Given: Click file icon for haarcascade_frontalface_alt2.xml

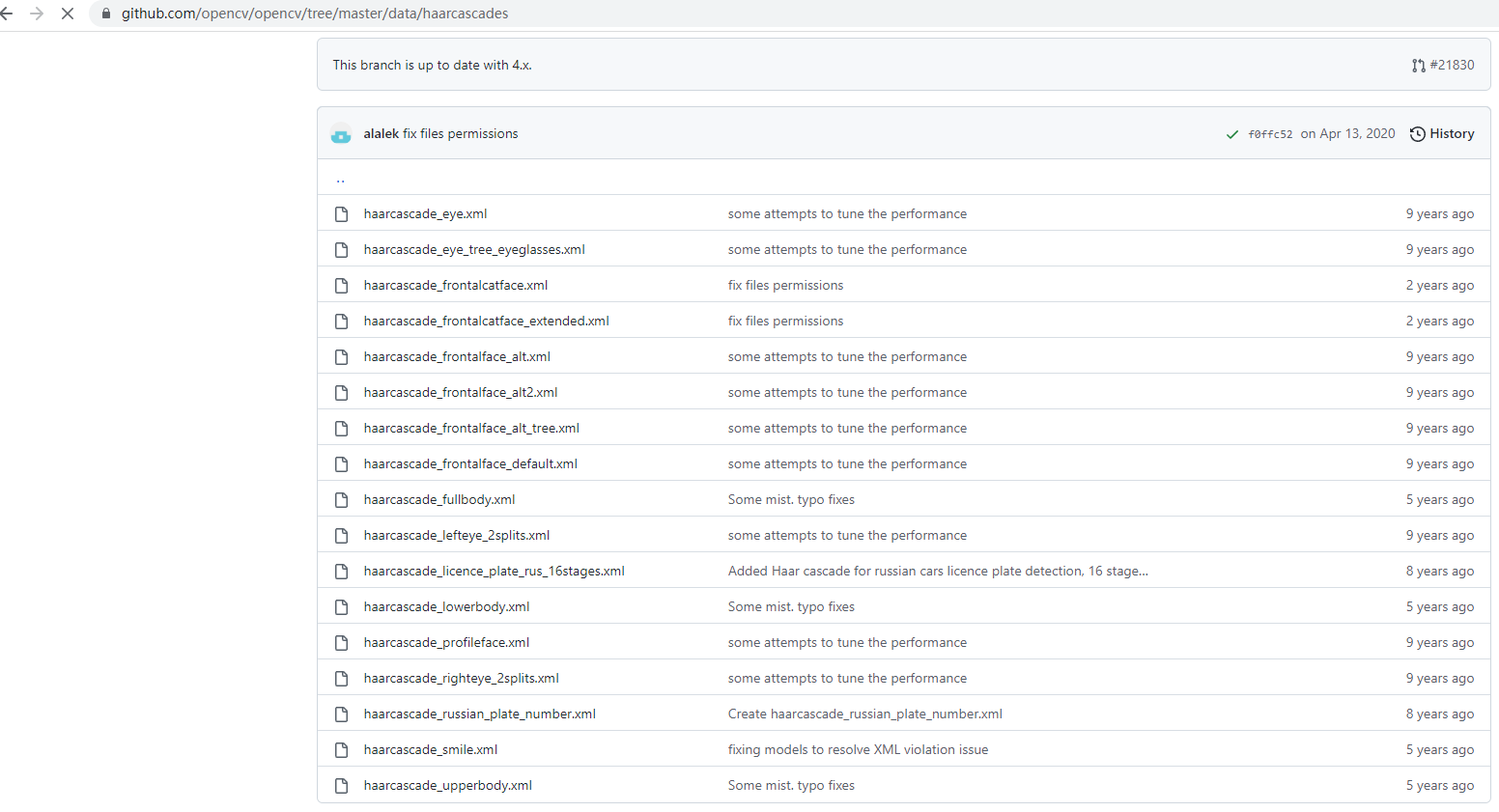Looking at the screenshot, I should point(341,393).
